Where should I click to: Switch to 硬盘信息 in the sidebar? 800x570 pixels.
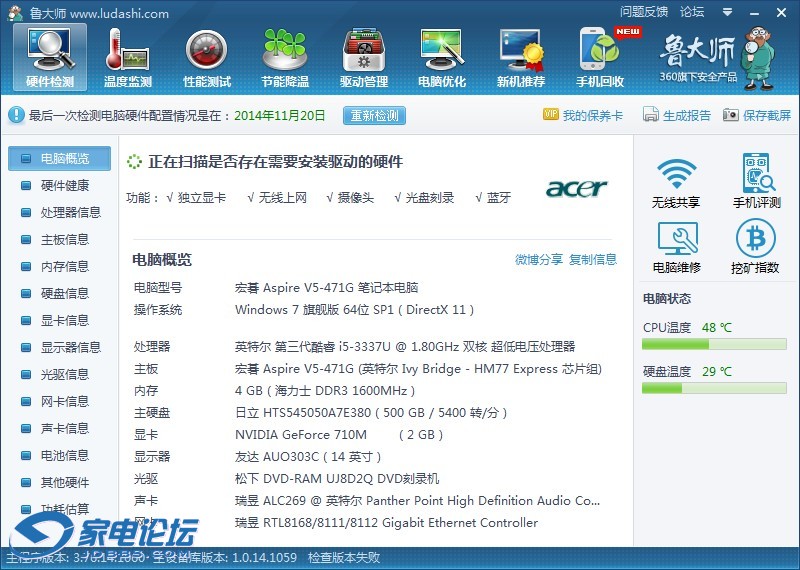pos(64,294)
